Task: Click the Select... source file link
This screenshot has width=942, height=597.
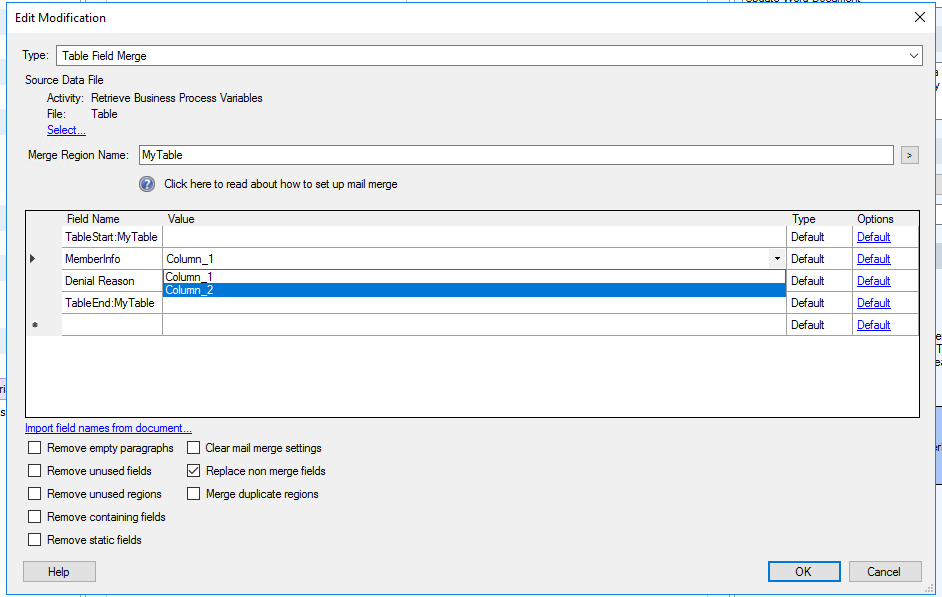Action: pos(66,130)
